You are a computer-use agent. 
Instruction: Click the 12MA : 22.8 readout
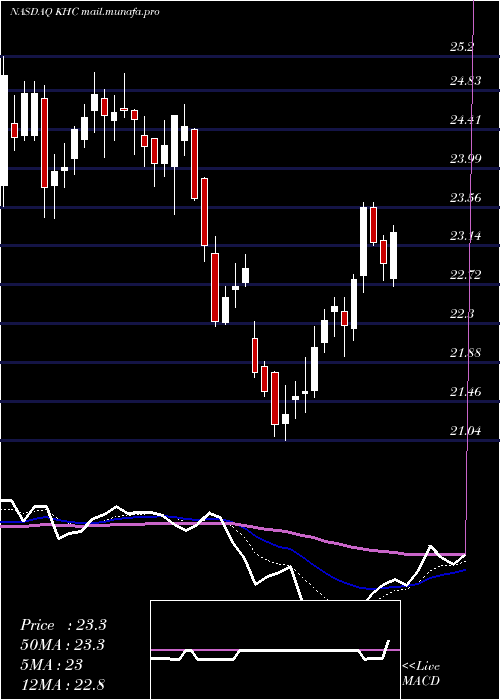click(x=63, y=684)
